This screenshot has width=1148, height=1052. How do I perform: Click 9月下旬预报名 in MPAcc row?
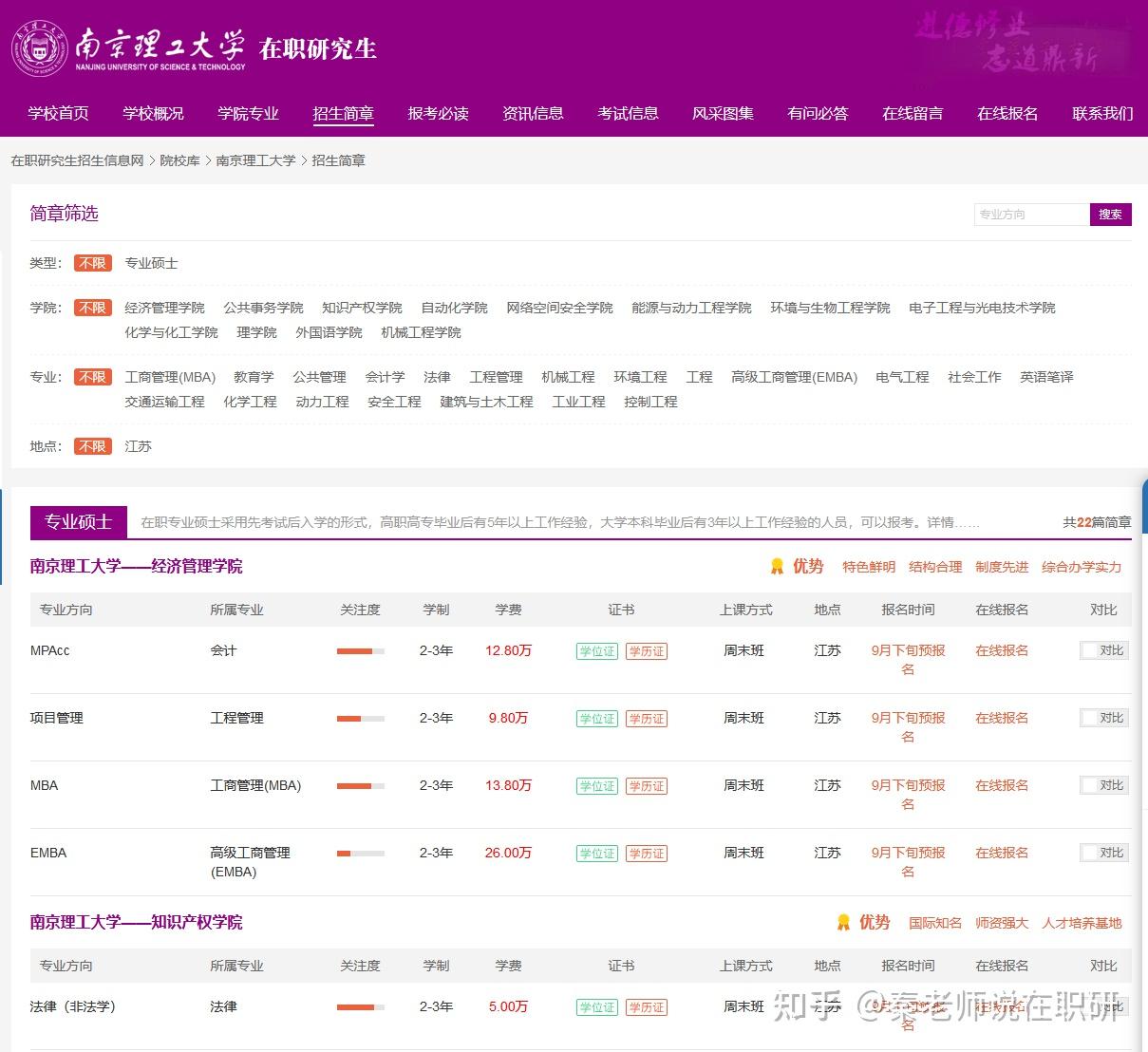click(909, 660)
